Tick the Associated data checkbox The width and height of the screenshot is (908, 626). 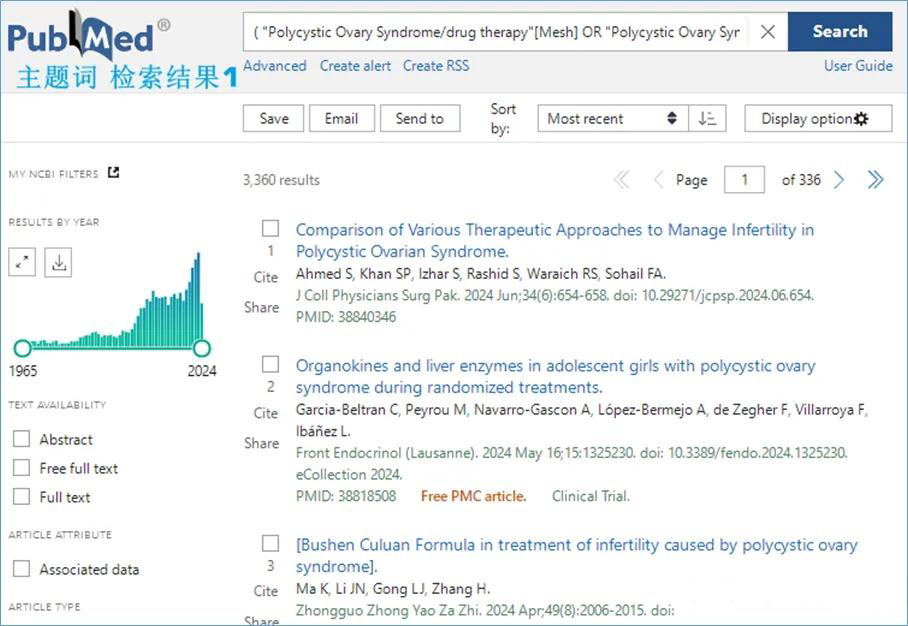(x=21, y=569)
